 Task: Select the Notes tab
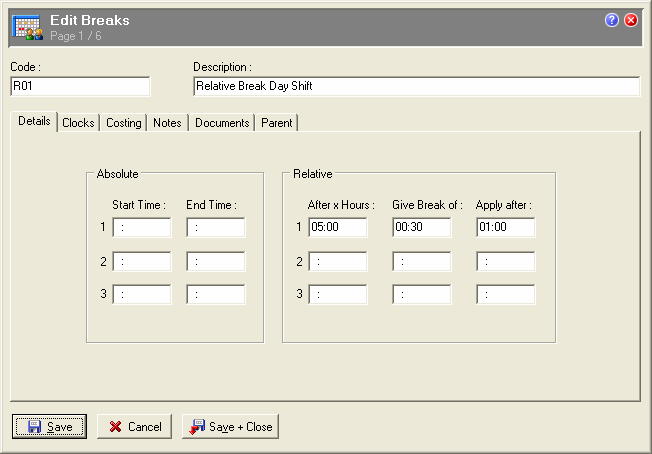click(x=167, y=123)
